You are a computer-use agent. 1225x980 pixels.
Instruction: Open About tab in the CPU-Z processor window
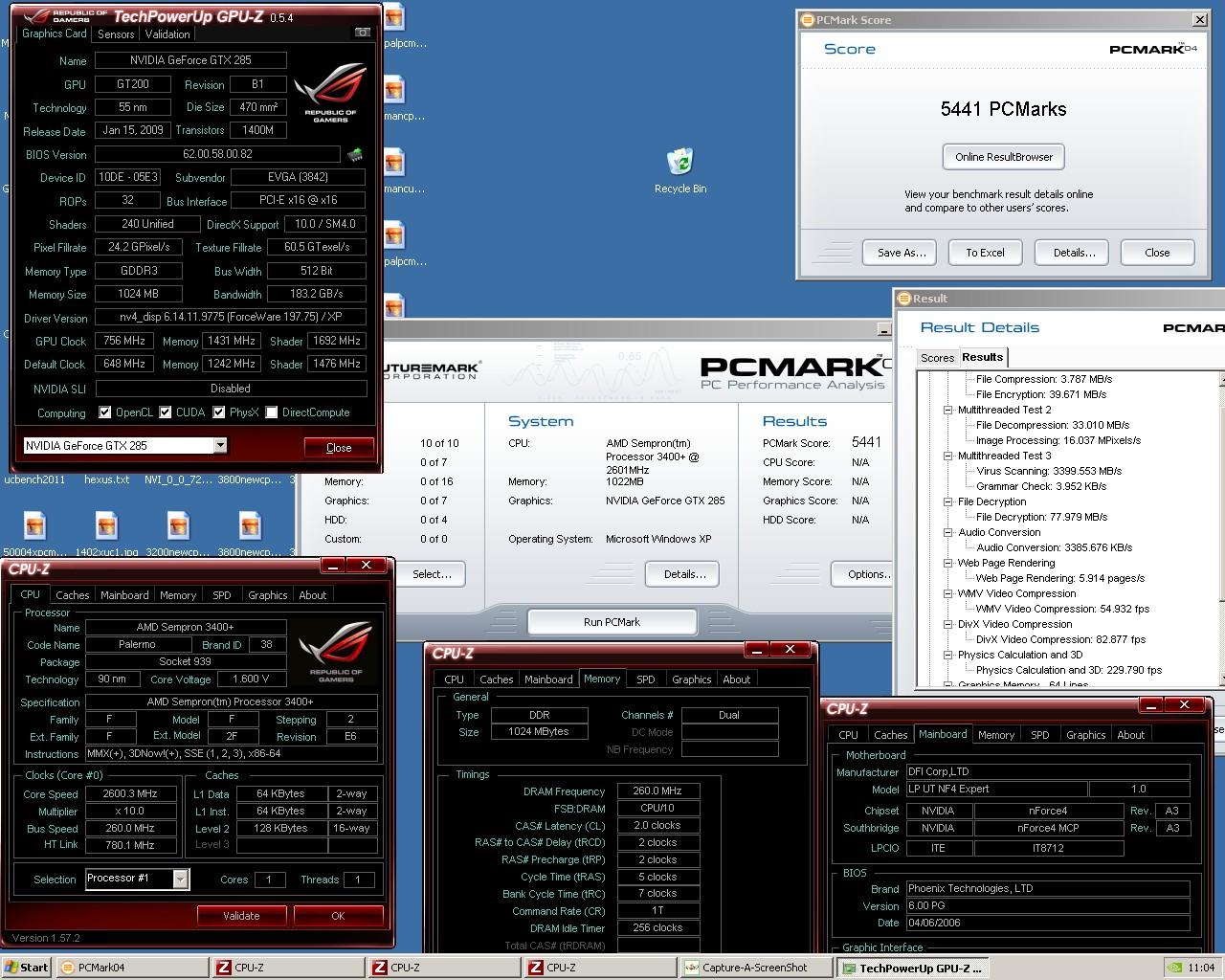point(313,595)
